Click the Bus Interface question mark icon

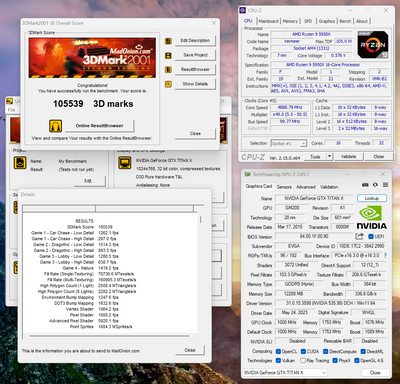pos(386,256)
